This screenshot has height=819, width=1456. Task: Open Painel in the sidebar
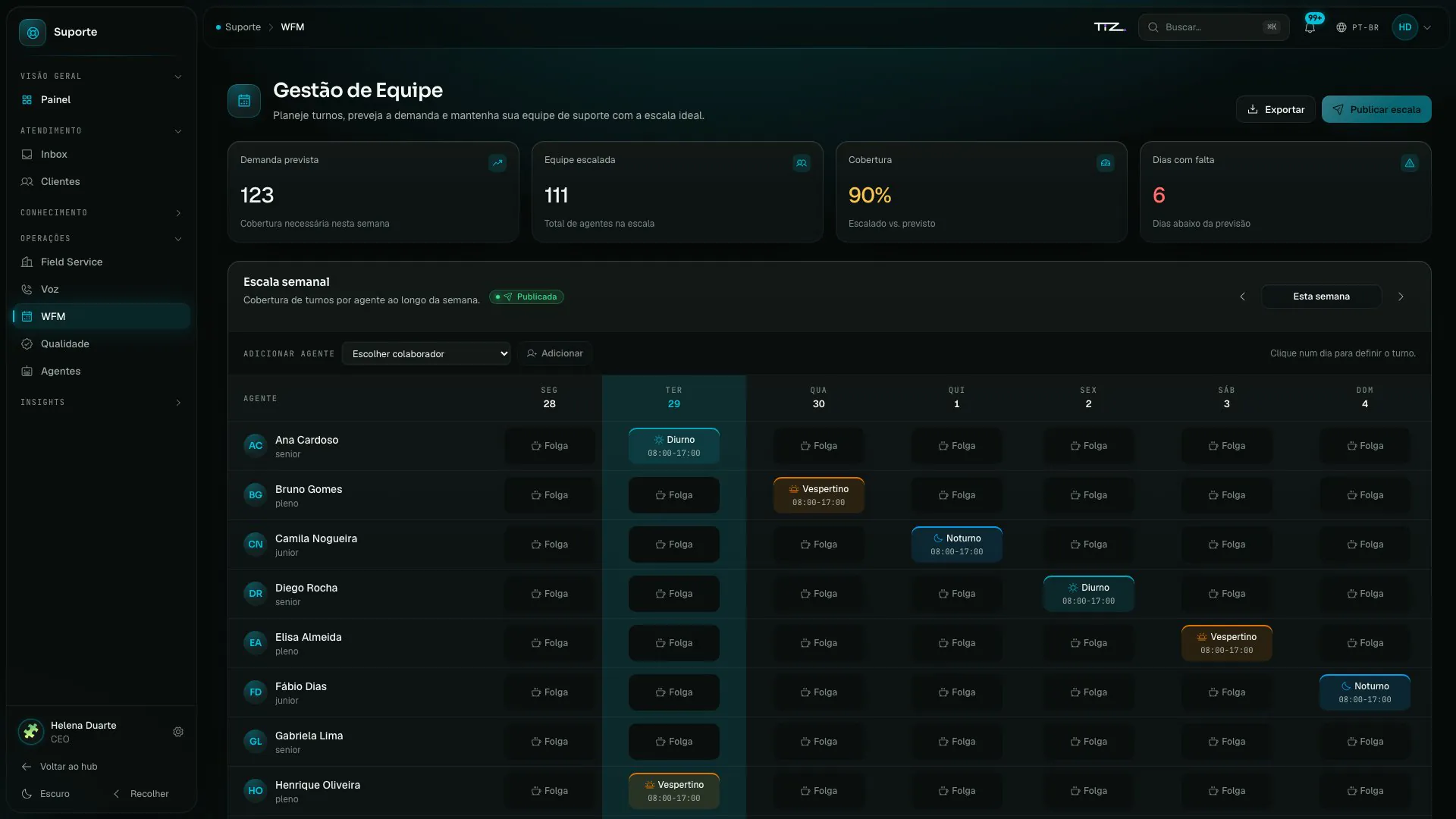click(102, 99)
